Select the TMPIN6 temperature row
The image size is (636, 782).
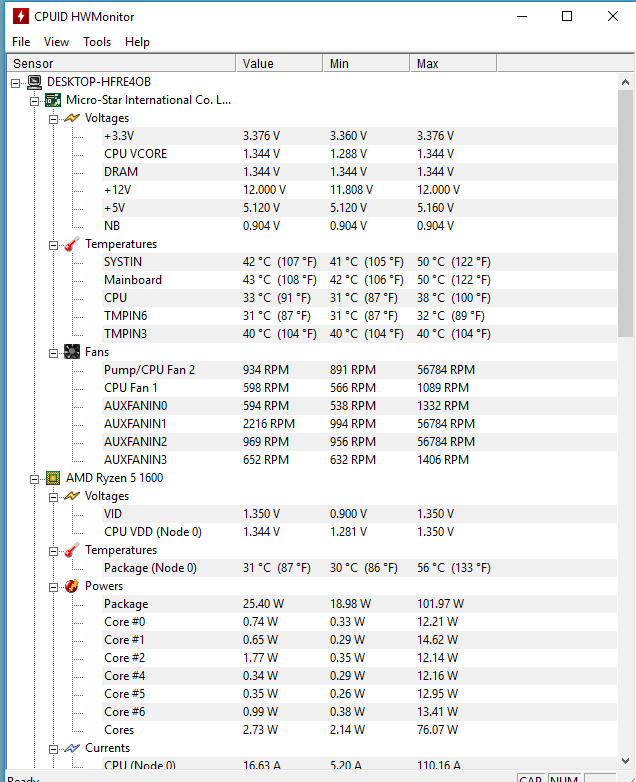[359, 316]
